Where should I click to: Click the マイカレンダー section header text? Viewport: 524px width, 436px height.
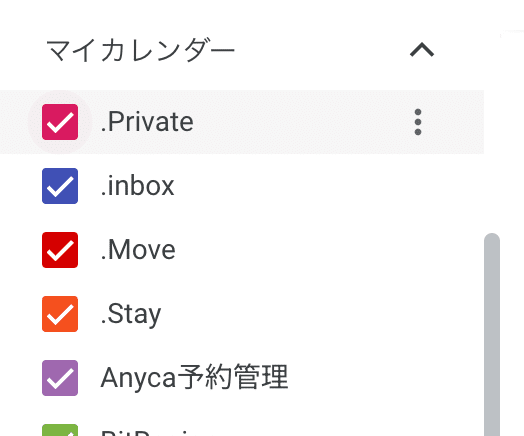tap(140, 50)
